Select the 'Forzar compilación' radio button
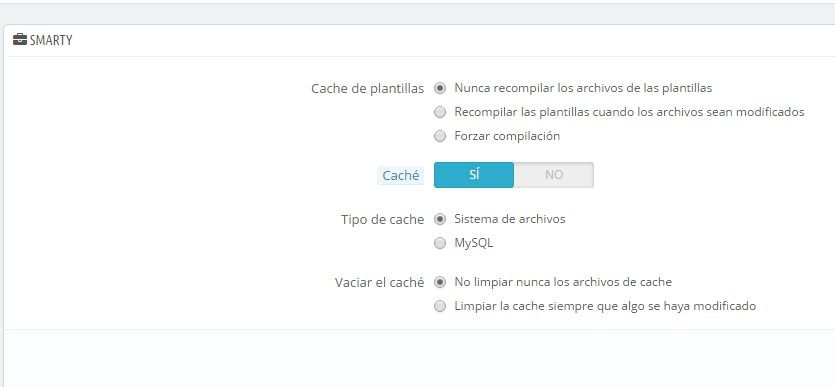 pyautogui.click(x=440, y=136)
